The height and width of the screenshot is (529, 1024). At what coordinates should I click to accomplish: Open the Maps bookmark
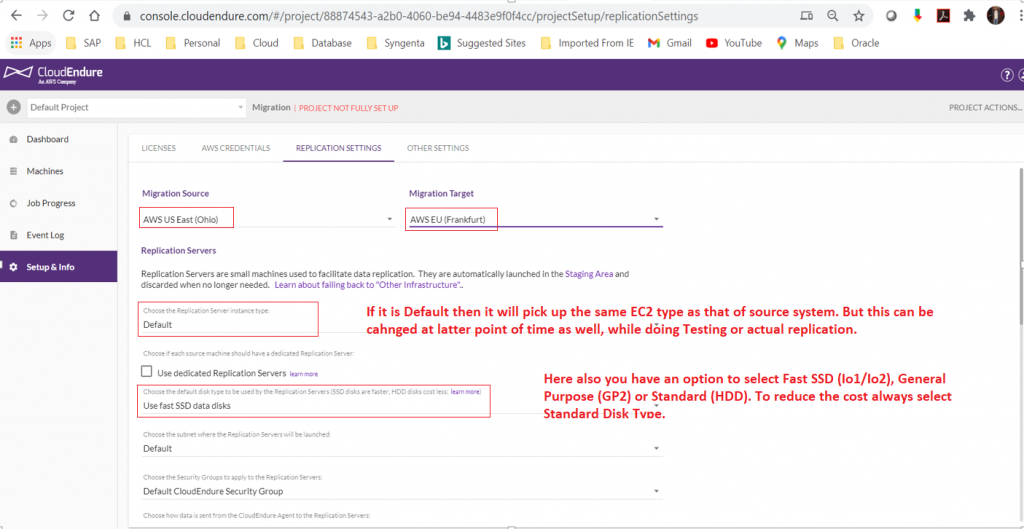pos(797,43)
